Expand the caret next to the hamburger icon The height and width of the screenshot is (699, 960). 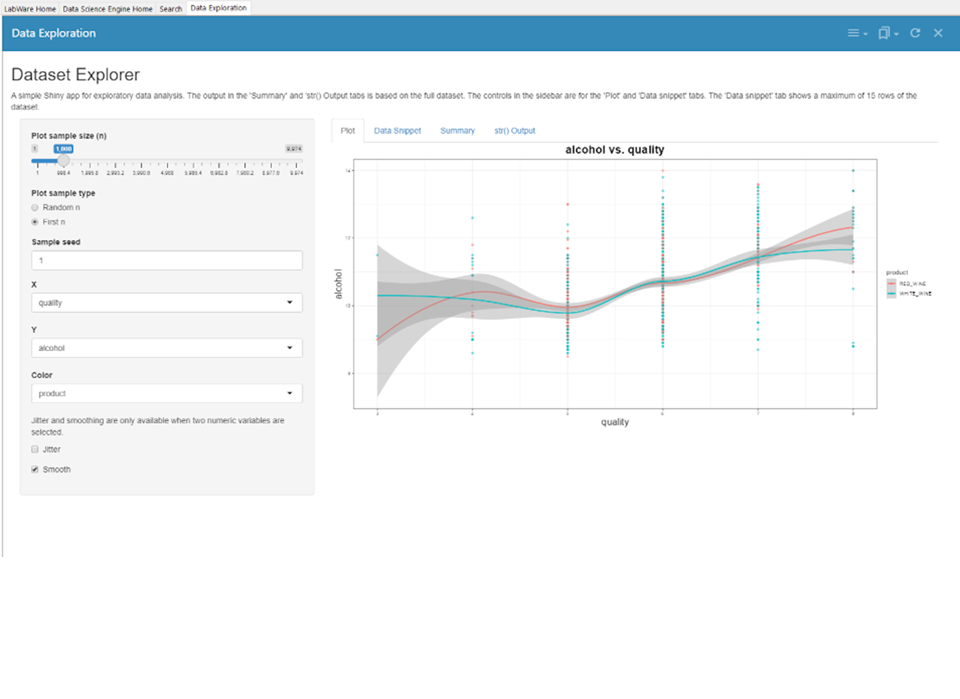click(864, 33)
